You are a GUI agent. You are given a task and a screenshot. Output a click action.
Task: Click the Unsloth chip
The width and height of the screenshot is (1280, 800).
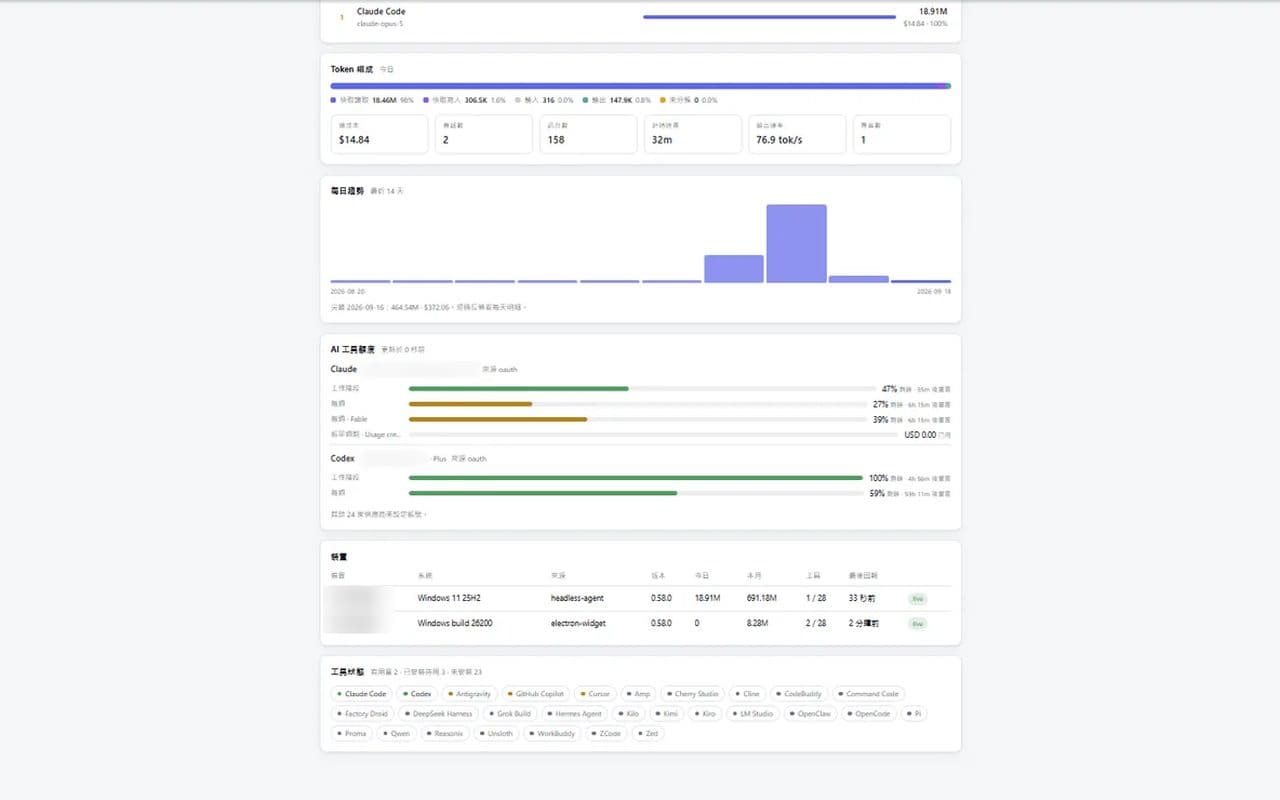(x=496, y=733)
